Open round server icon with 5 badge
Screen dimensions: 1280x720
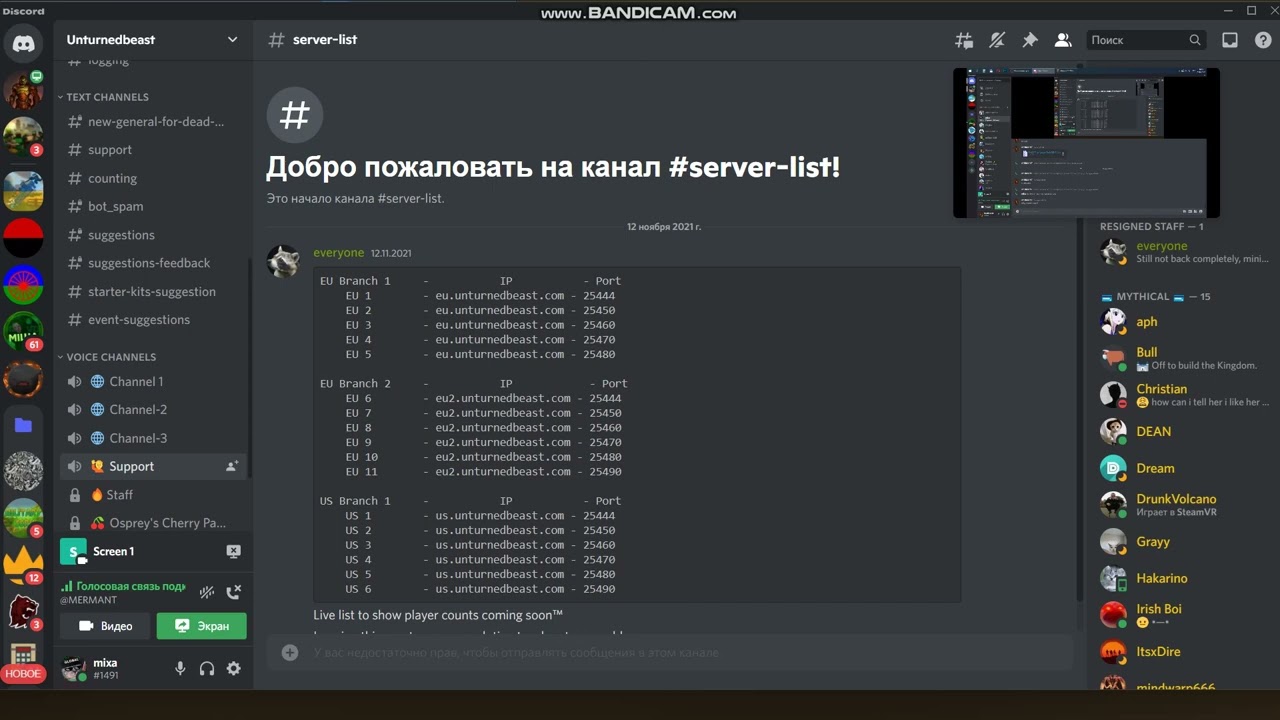23,518
